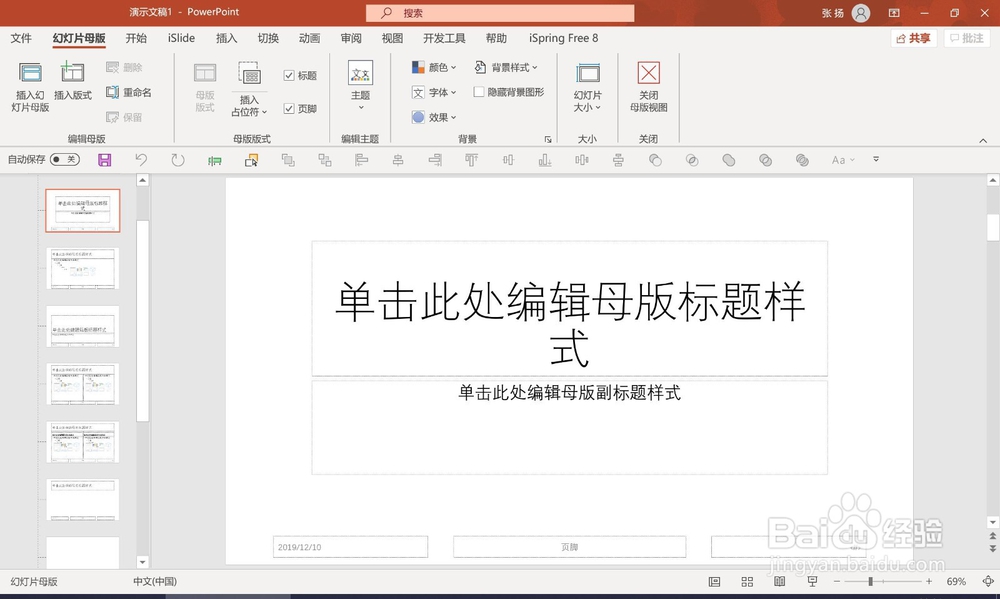1000x599 pixels.
Task: Switch to Slide Sorter view icon
Action: point(747,582)
